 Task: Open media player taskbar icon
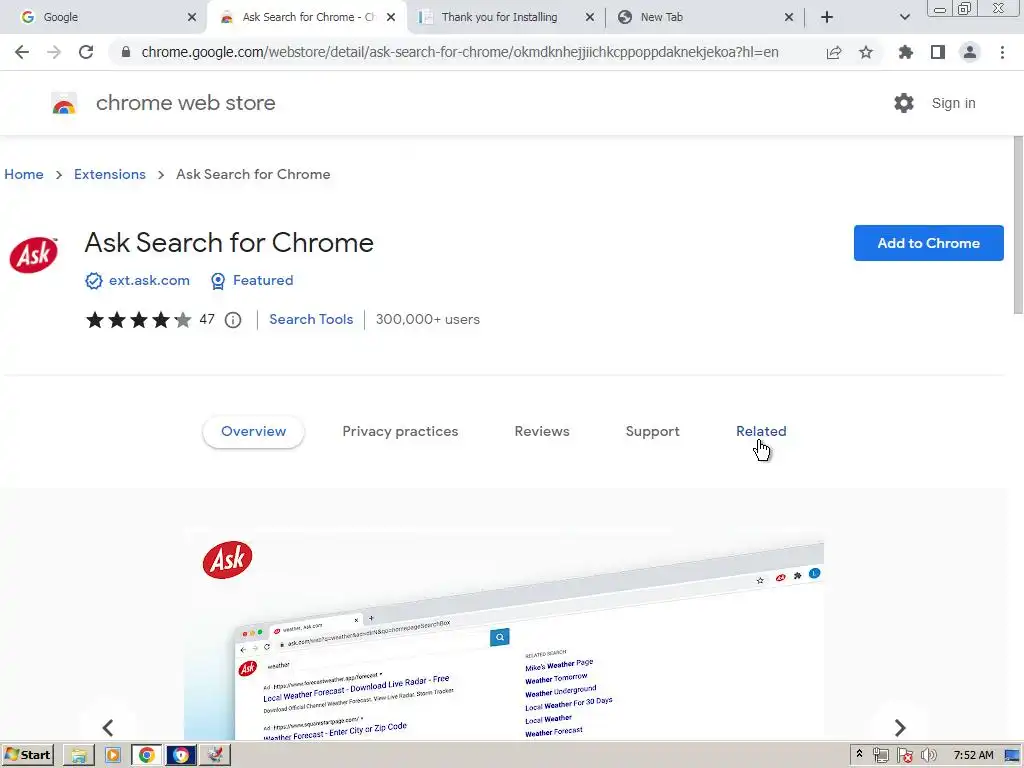[112, 755]
